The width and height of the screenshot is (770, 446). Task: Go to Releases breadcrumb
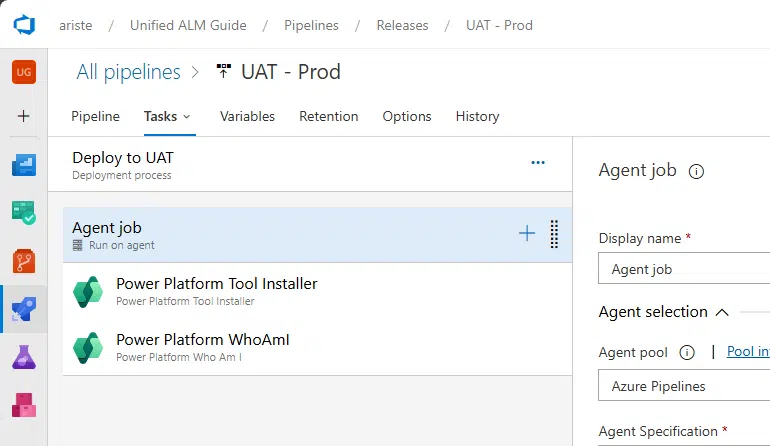click(x=402, y=25)
